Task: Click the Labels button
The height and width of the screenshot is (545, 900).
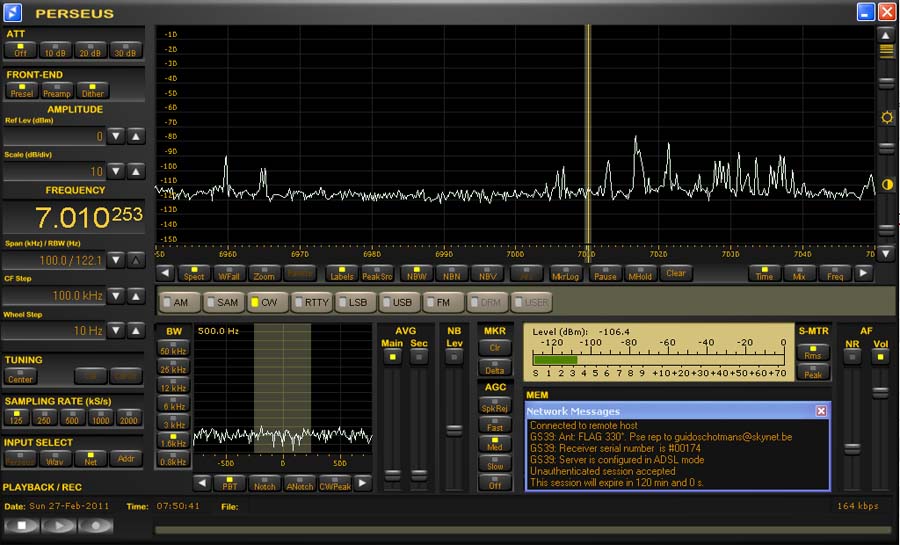Action: (x=342, y=273)
